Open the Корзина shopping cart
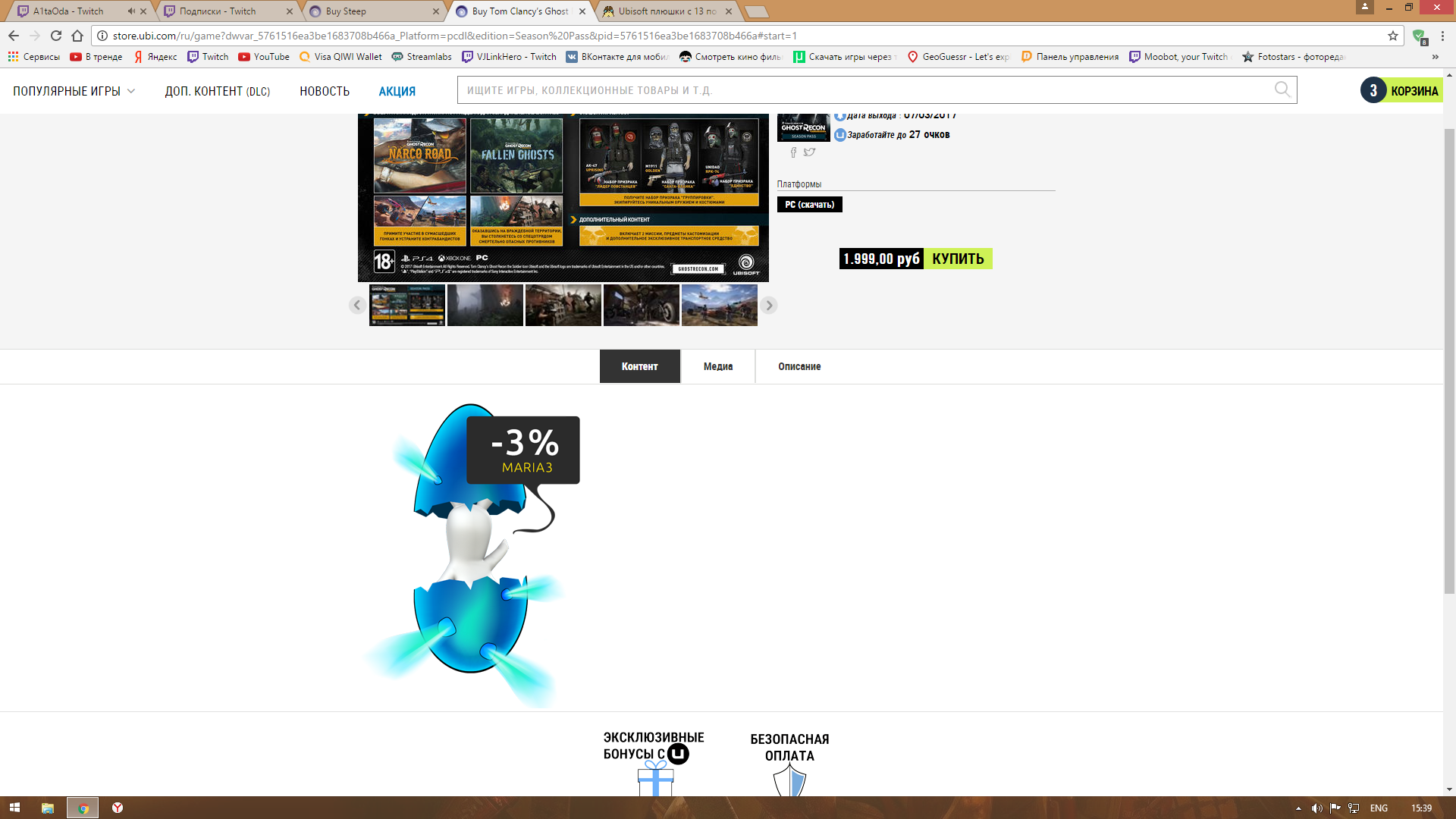The image size is (1456, 819). (1402, 90)
